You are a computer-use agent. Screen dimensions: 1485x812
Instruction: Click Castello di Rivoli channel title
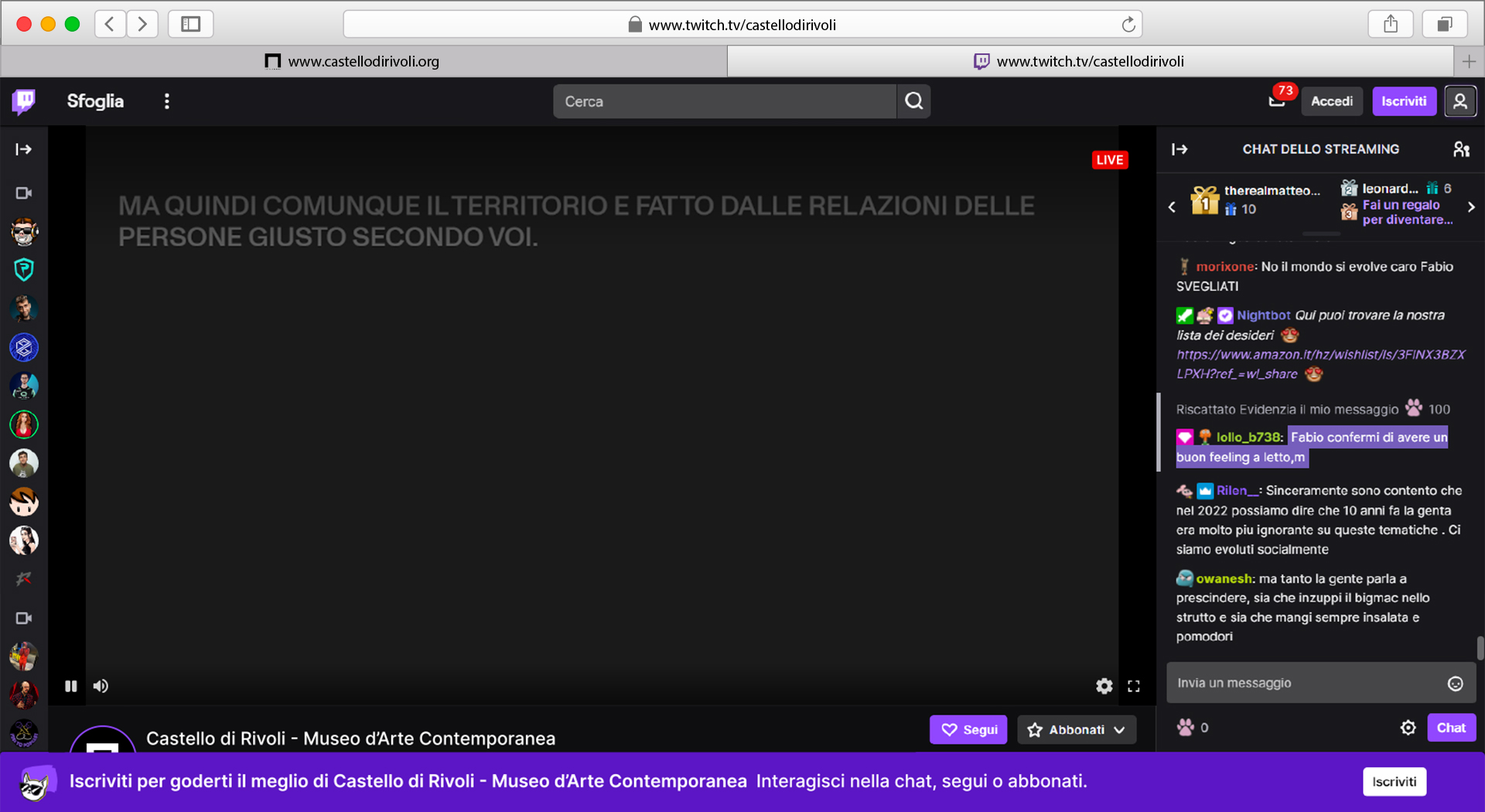[x=350, y=739]
